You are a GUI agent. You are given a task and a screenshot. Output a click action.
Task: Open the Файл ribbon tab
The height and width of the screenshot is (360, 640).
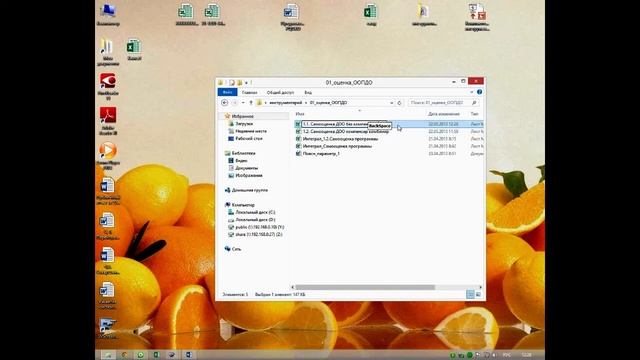(x=227, y=93)
